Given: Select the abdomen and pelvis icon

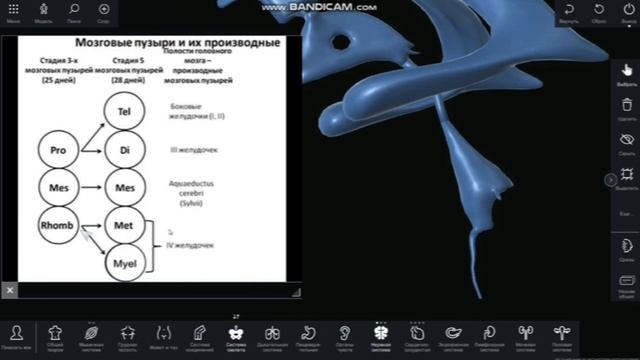Looking at the screenshot, I should 164,333.
